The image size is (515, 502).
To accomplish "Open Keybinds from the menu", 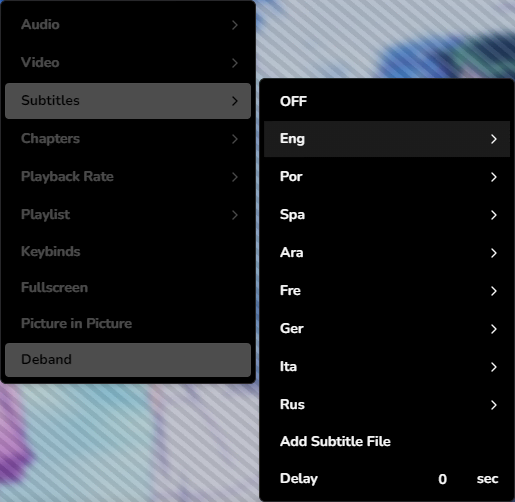I will (128, 252).
